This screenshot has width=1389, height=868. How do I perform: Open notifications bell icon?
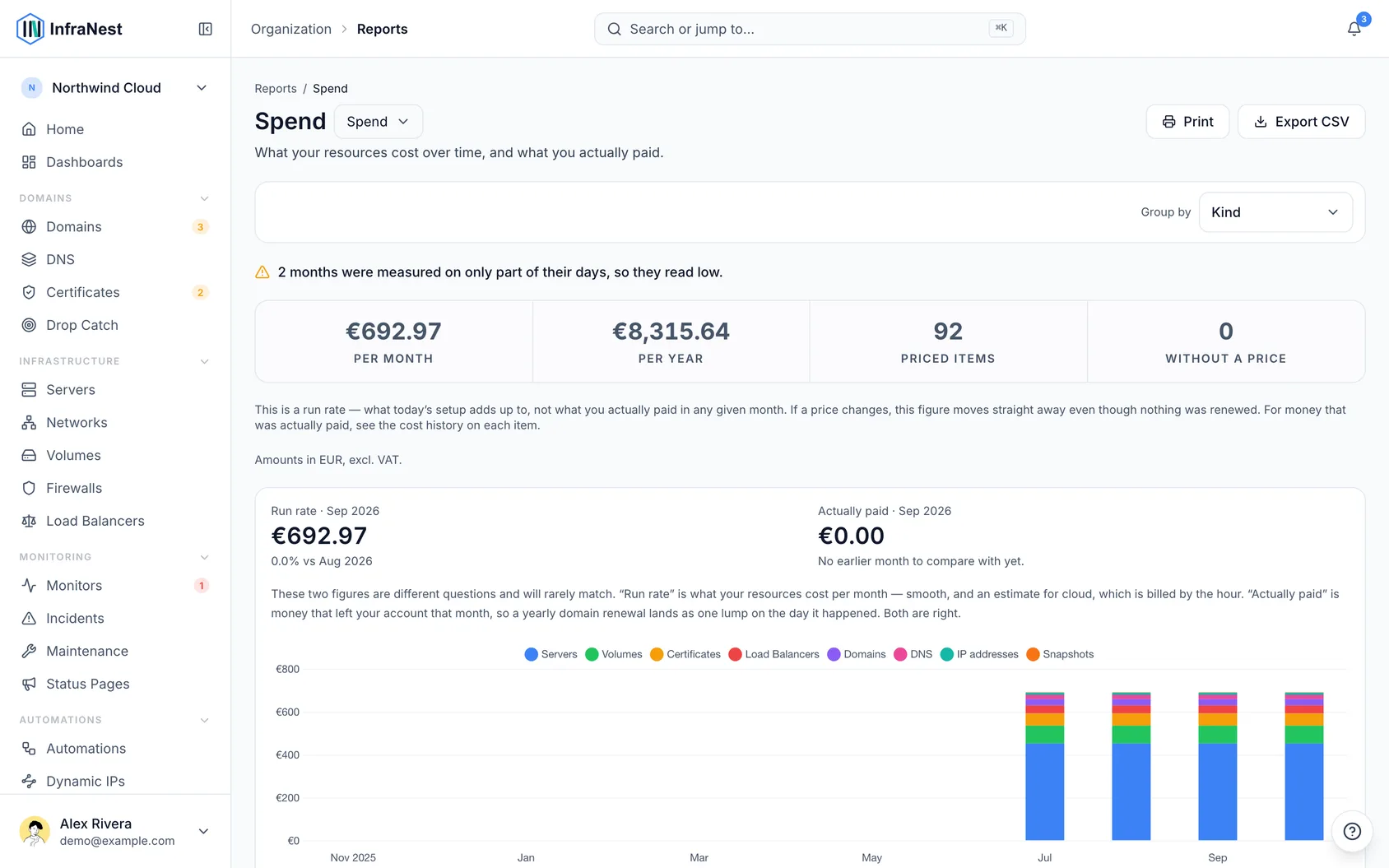[x=1354, y=29]
